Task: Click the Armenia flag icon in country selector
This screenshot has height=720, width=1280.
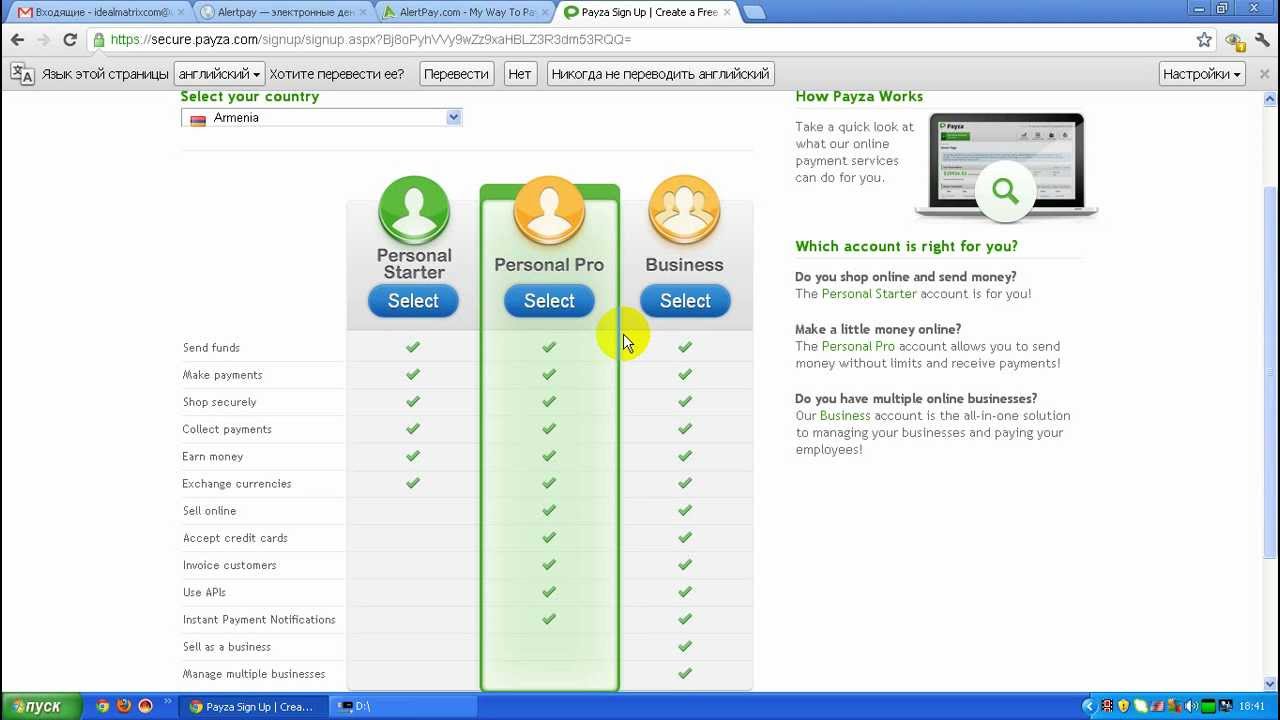Action: coord(198,119)
